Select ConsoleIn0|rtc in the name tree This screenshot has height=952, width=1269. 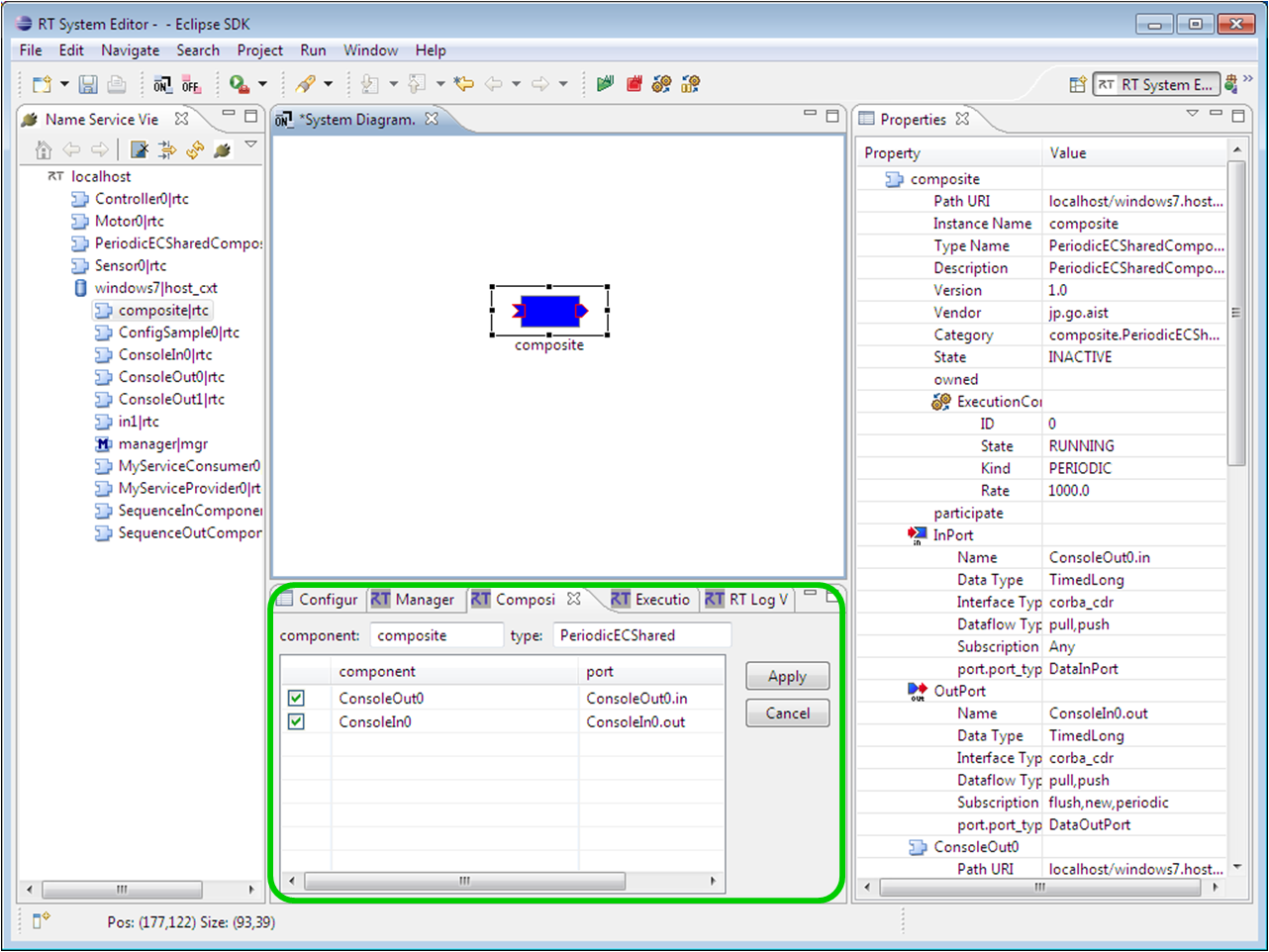[x=165, y=355]
